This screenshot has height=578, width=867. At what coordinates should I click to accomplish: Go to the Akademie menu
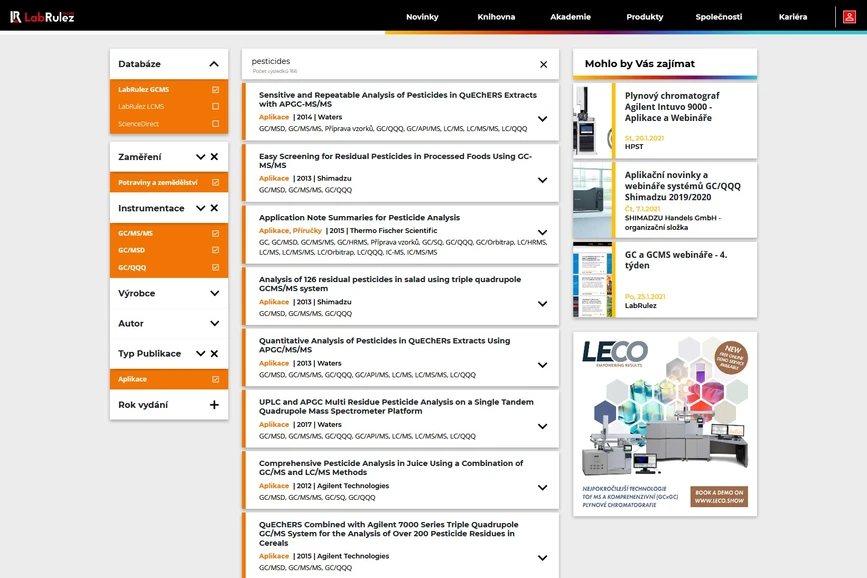[x=570, y=17]
